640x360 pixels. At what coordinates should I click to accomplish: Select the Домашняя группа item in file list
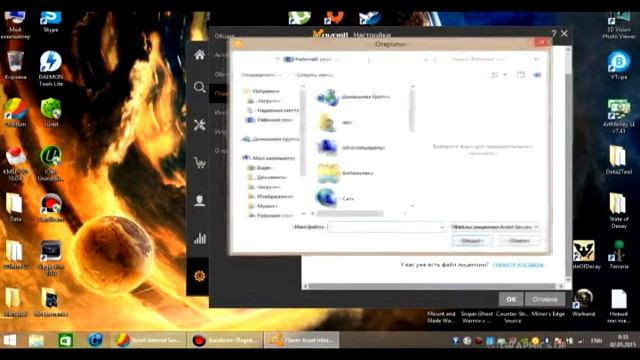pos(353,97)
